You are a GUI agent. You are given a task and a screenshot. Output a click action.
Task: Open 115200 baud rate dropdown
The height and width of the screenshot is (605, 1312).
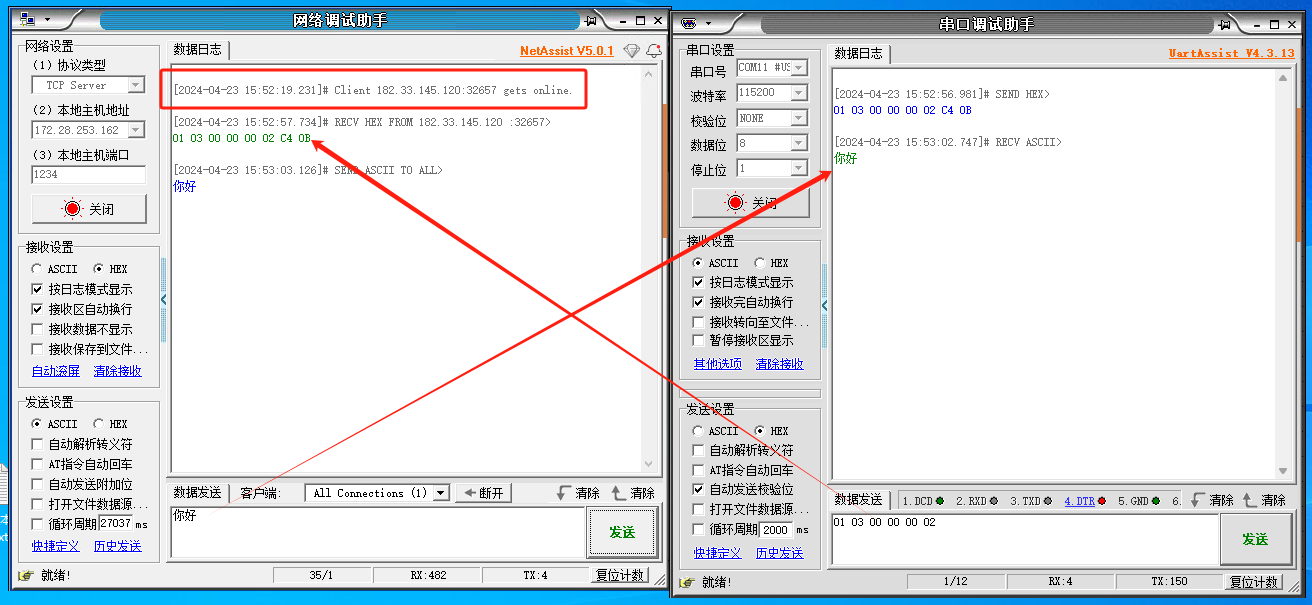point(798,93)
